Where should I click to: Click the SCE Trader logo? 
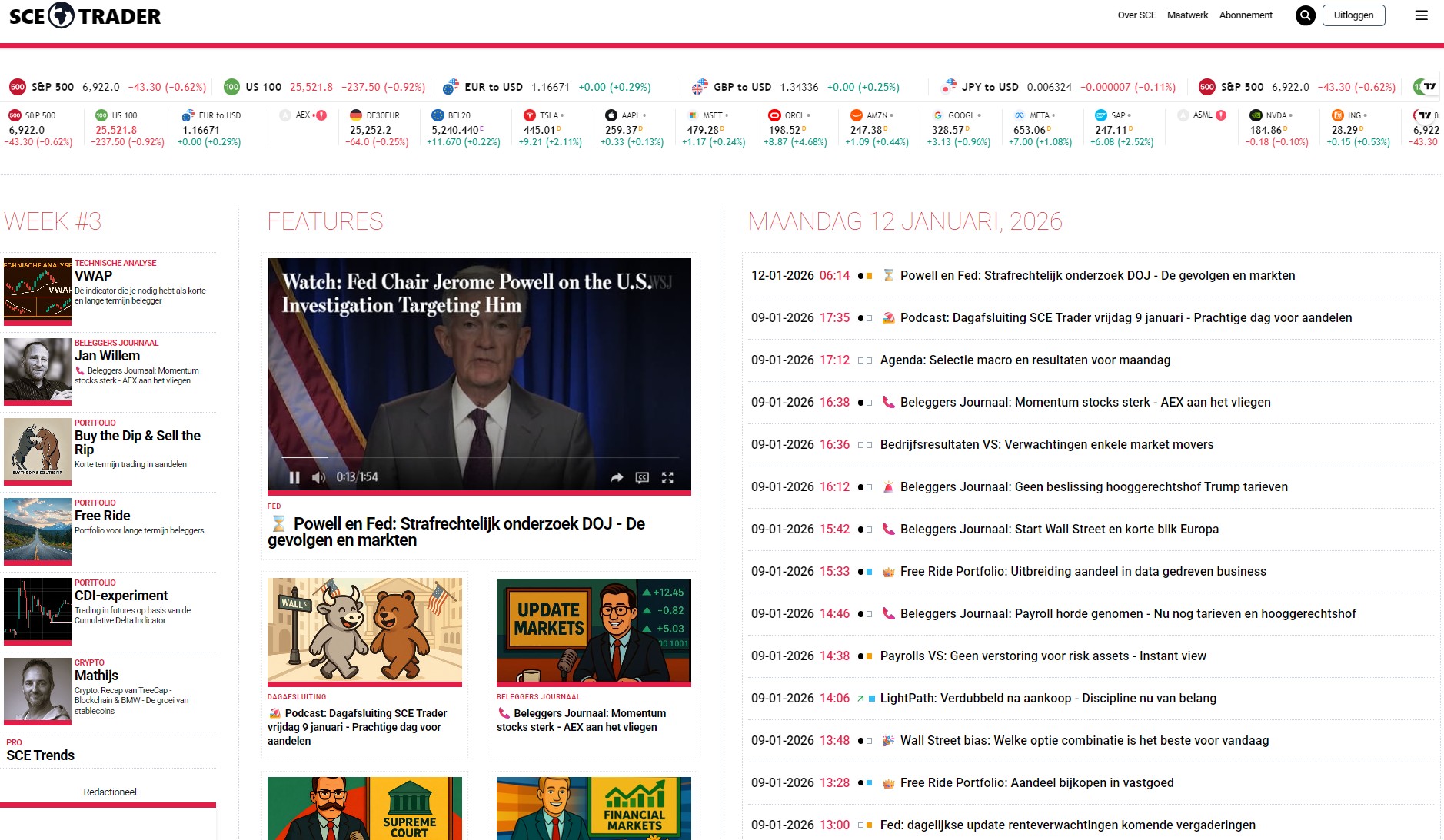tap(85, 15)
